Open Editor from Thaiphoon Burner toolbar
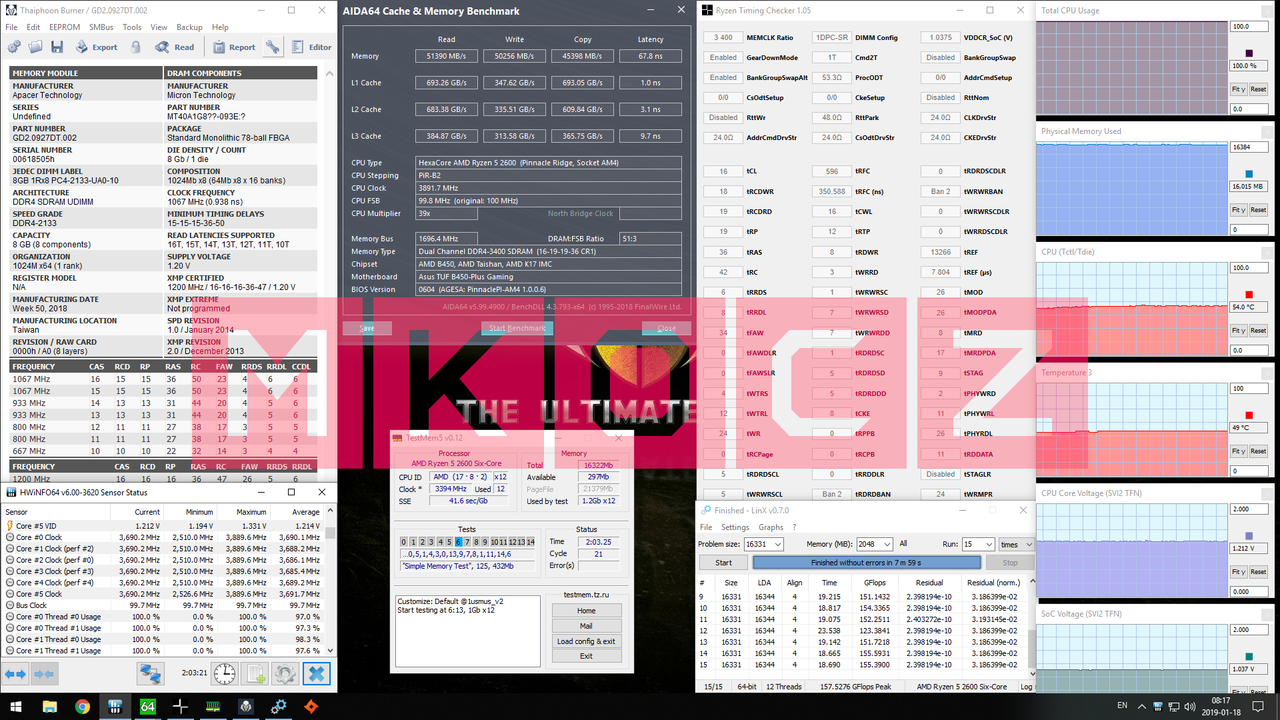The height and width of the screenshot is (720, 1280). click(312, 47)
